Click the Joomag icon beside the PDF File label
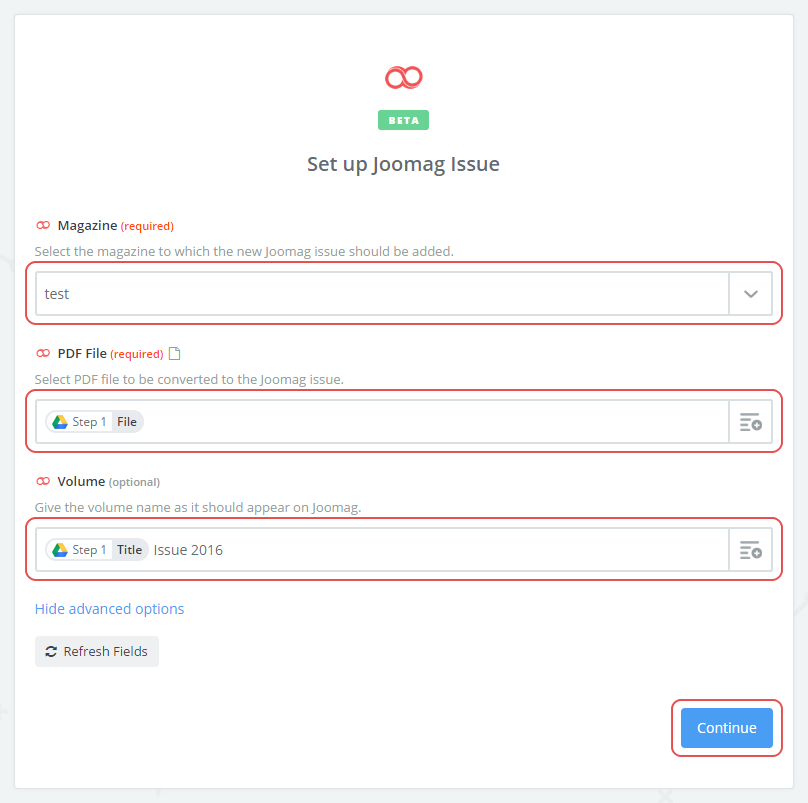Image resolution: width=808 pixels, height=803 pixels. point(43,354)
